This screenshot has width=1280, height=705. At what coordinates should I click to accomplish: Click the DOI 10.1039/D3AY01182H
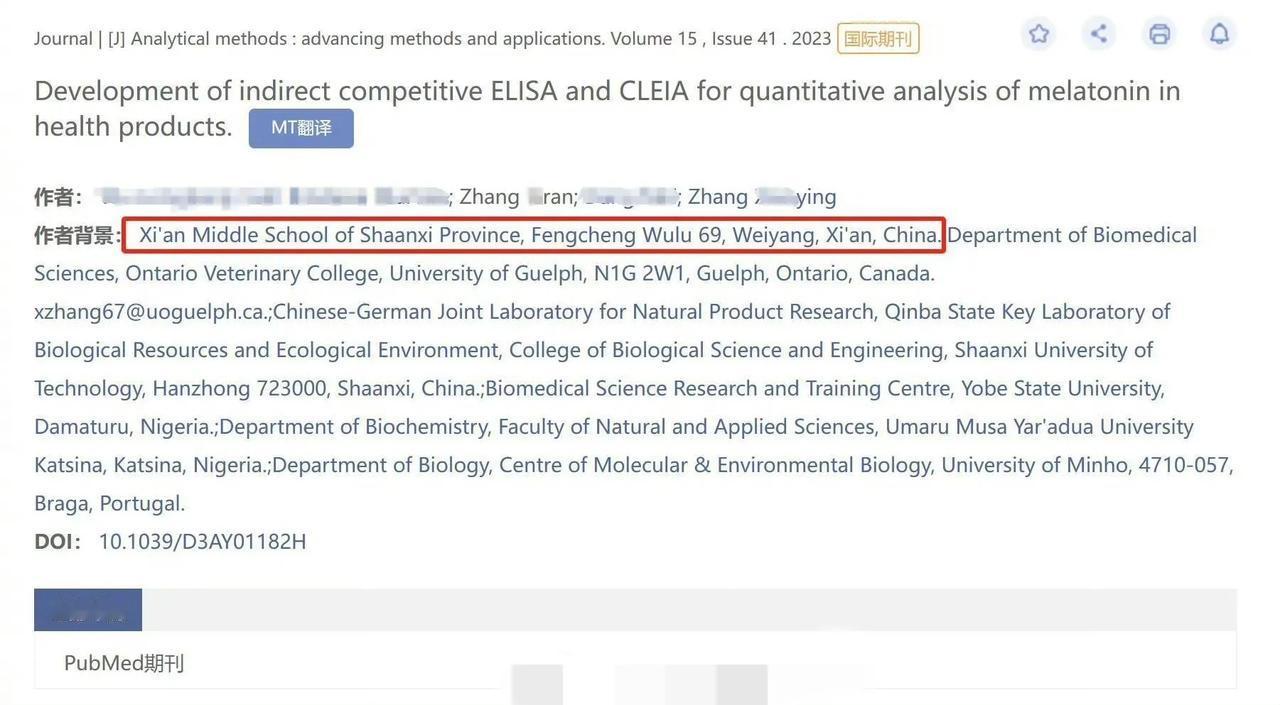(202, 542)
